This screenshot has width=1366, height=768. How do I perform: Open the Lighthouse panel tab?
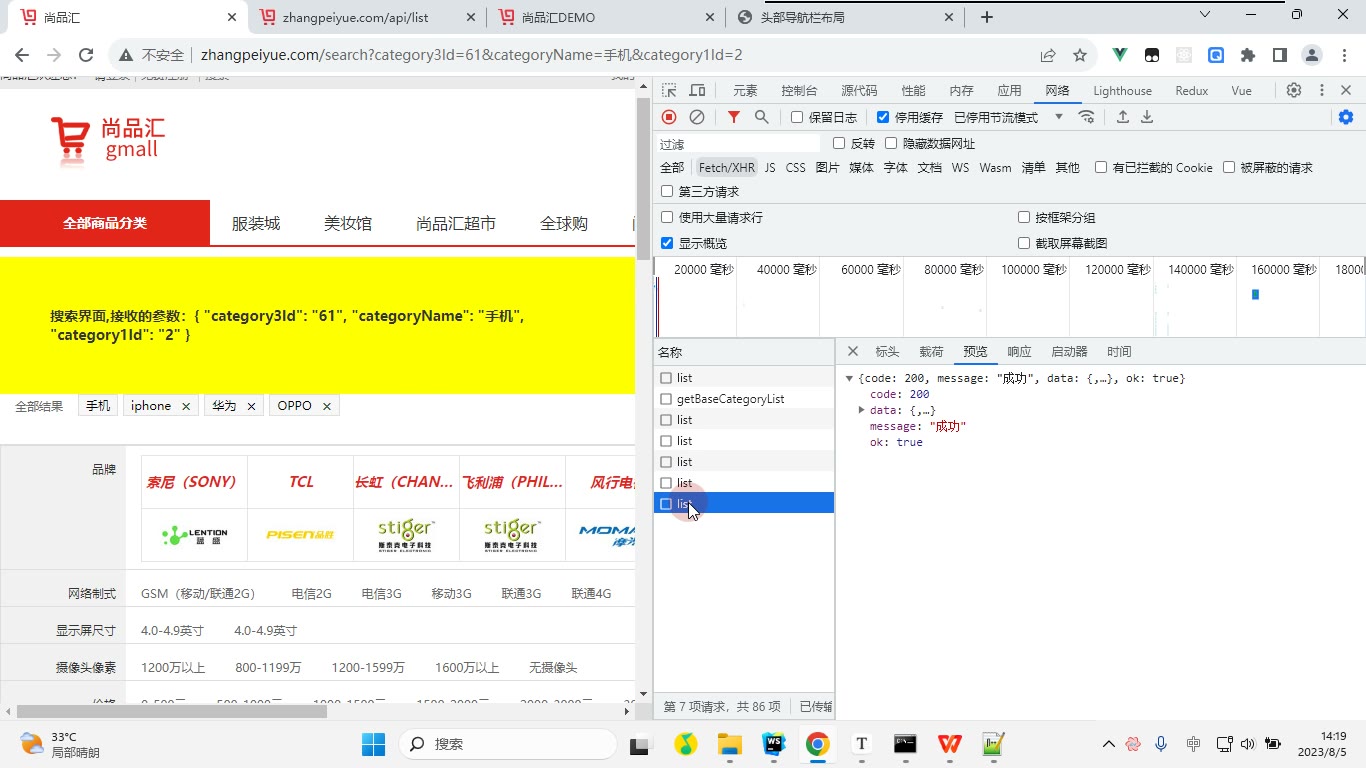[1122, 90]
